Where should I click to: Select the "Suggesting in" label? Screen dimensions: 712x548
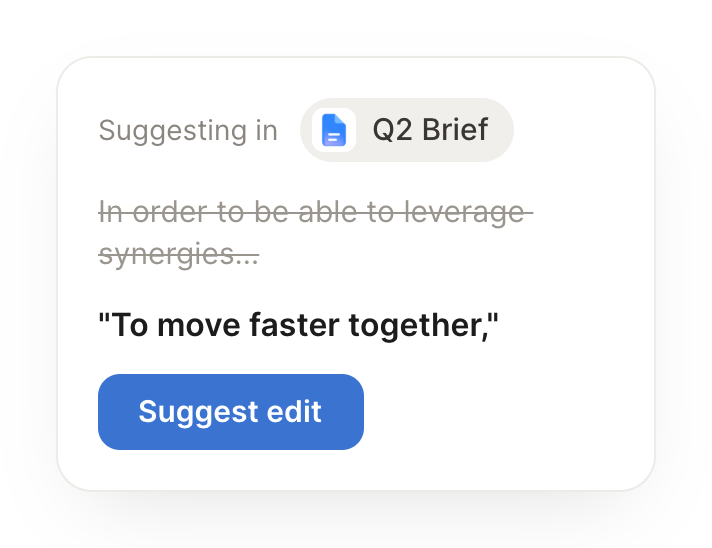(188, 131)
